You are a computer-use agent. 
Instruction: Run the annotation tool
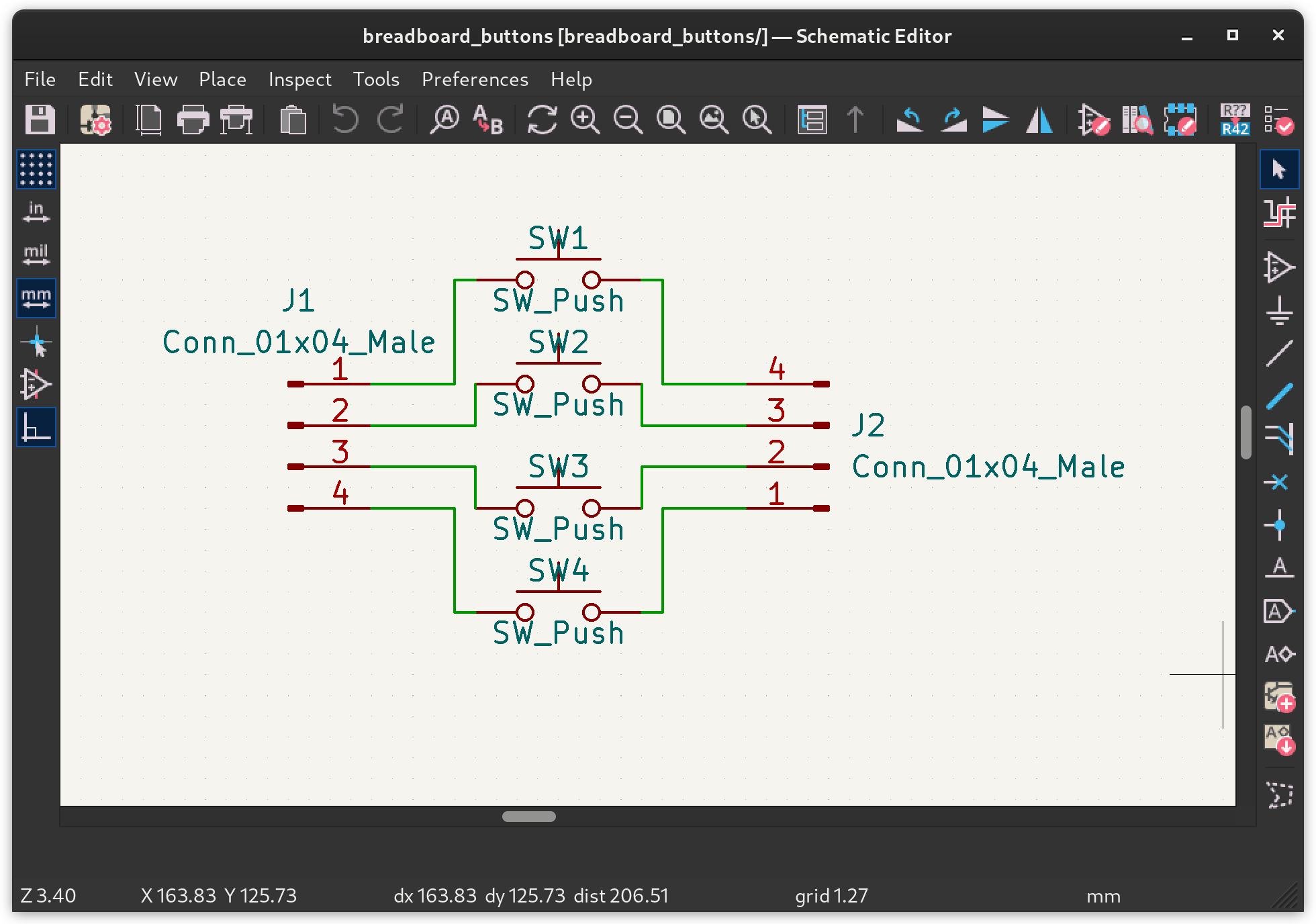[1235, 120]
